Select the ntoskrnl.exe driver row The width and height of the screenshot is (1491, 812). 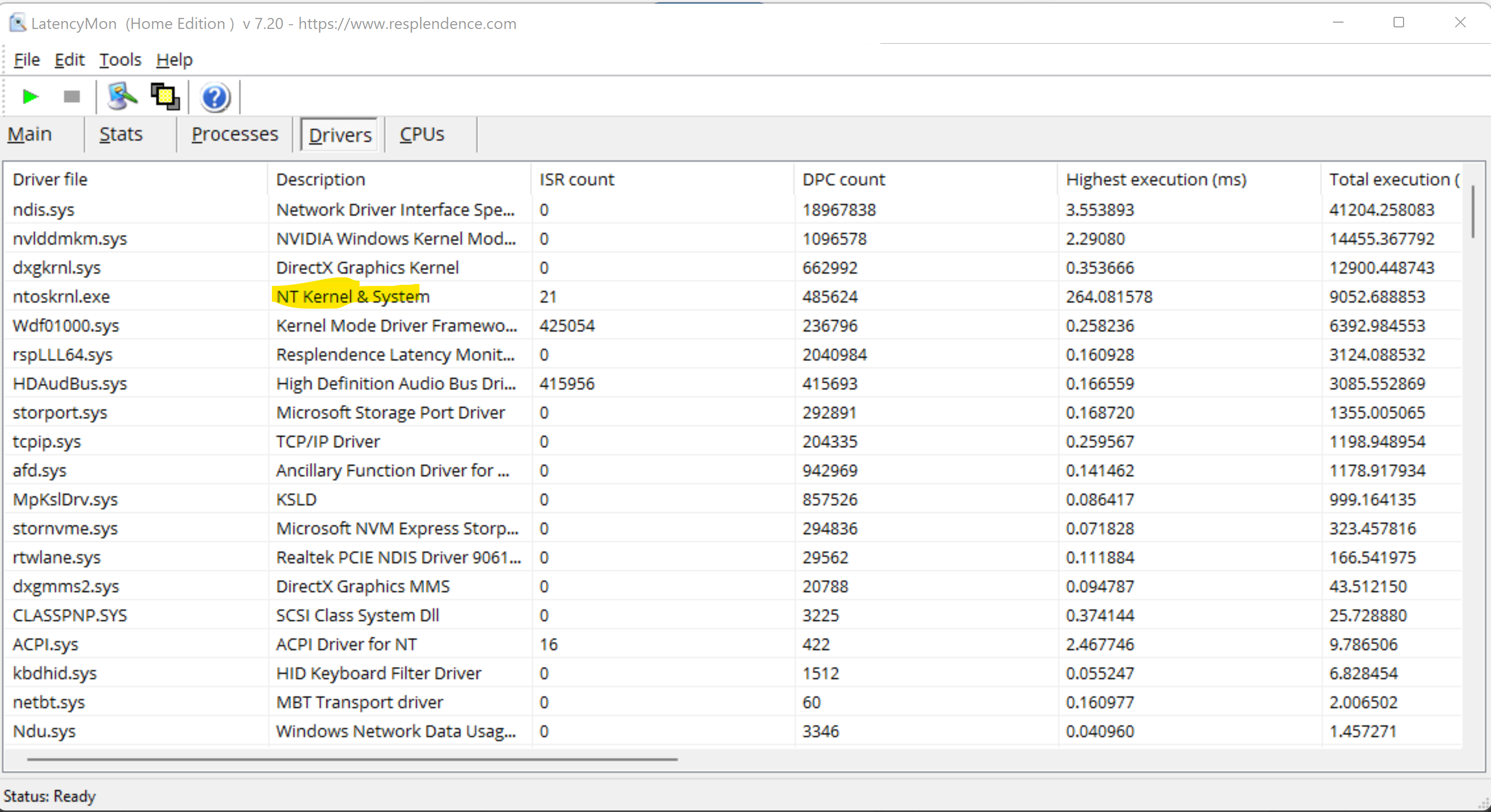click(734, 296)
